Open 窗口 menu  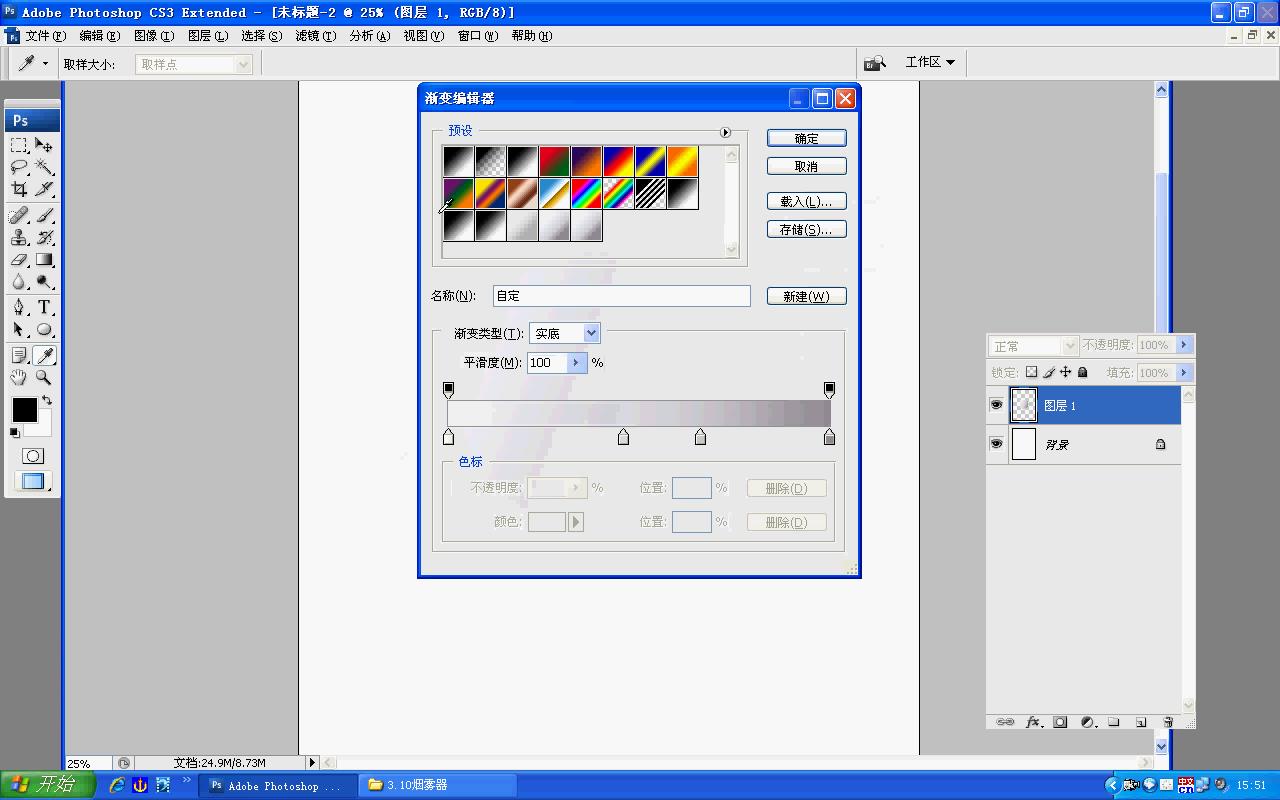pyautogui.click(x=477, y=35)
